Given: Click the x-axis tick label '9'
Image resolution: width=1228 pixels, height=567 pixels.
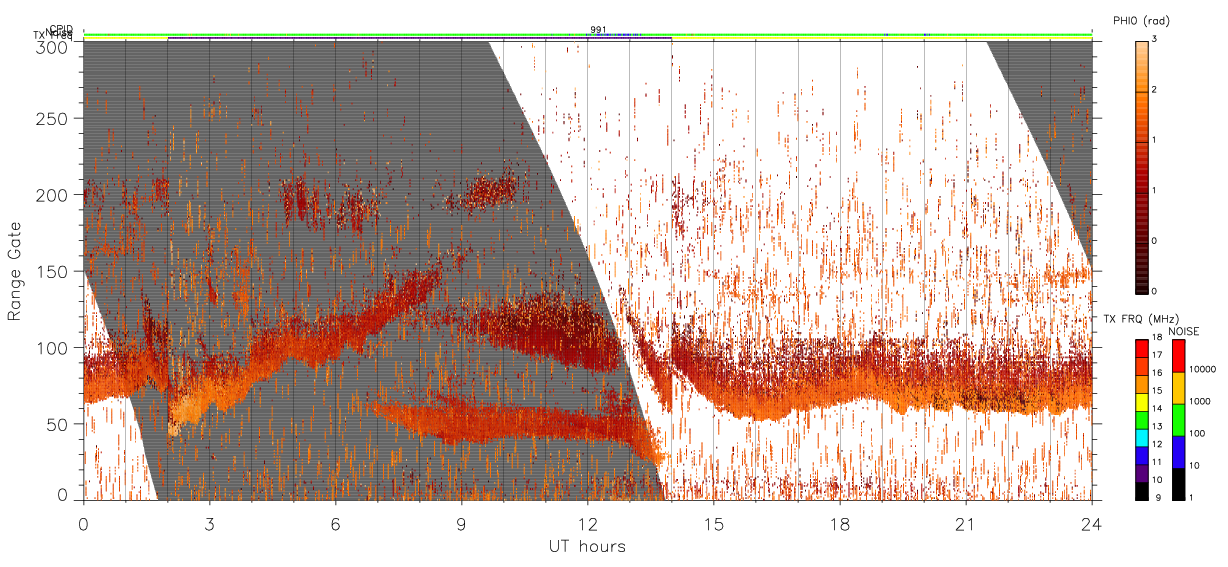Looking at the screenshot, I should click(x=461, y=524).
